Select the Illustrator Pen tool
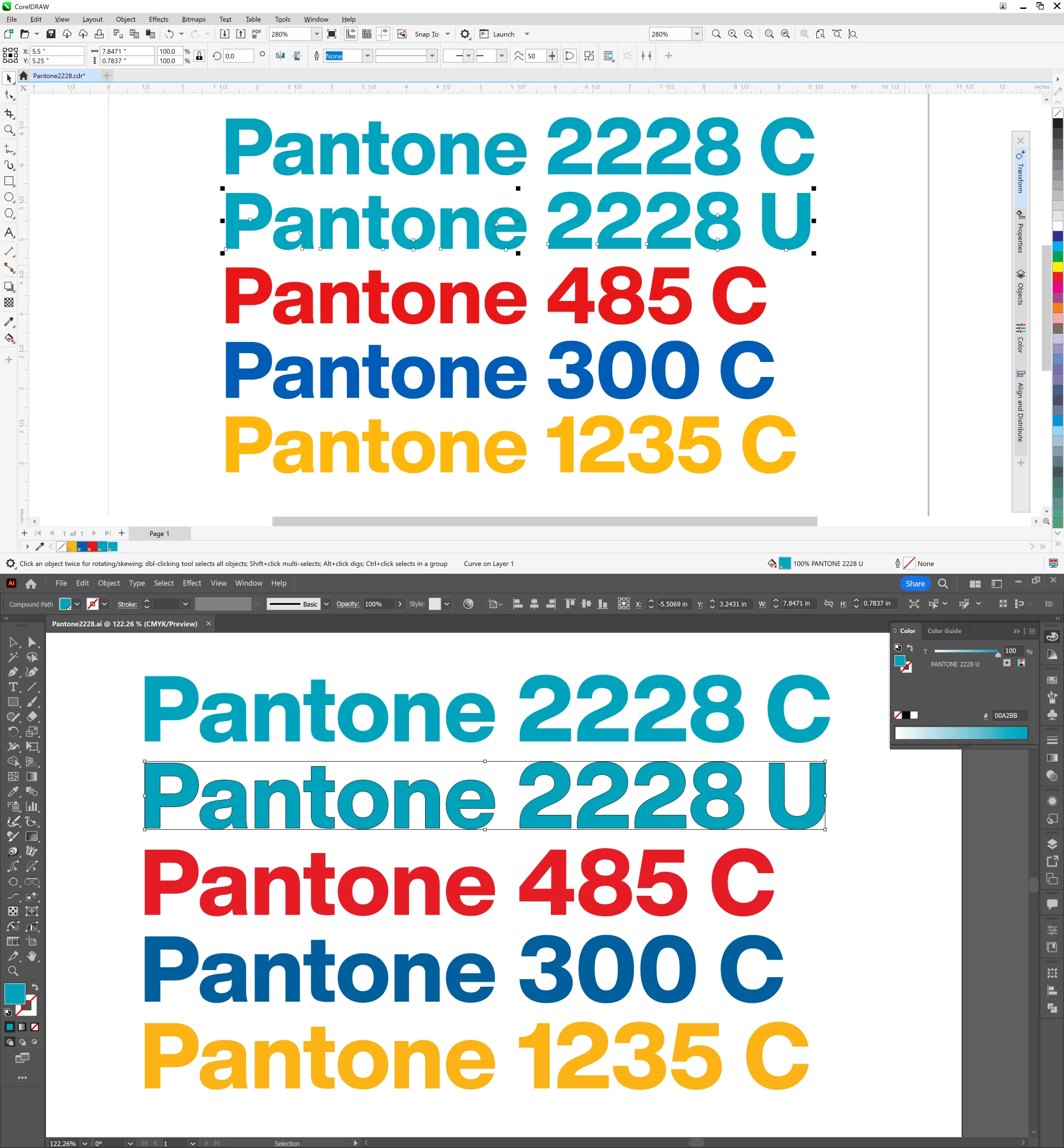The image size is (1064, 1148). (13, 672)
